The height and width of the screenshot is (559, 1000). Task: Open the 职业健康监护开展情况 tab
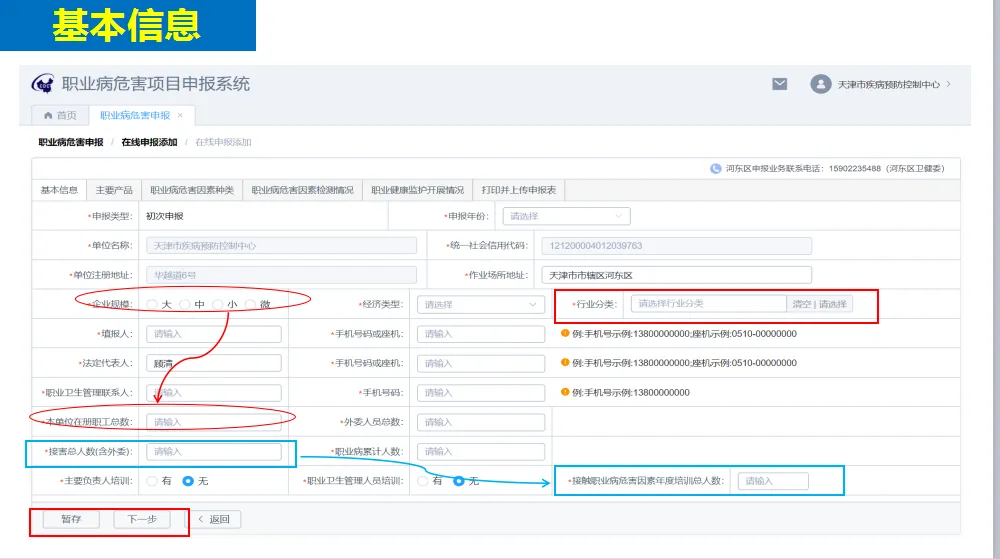[x=418, y=190]
